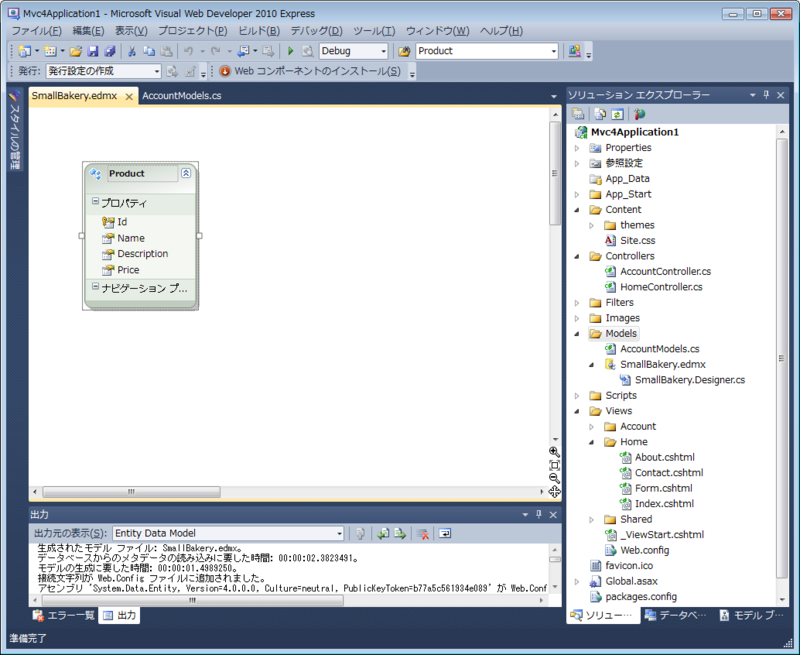Click the Show All Files icon in Solution Explorer
Viewport: 800px width, 655px height.
[x=600, y=114]
